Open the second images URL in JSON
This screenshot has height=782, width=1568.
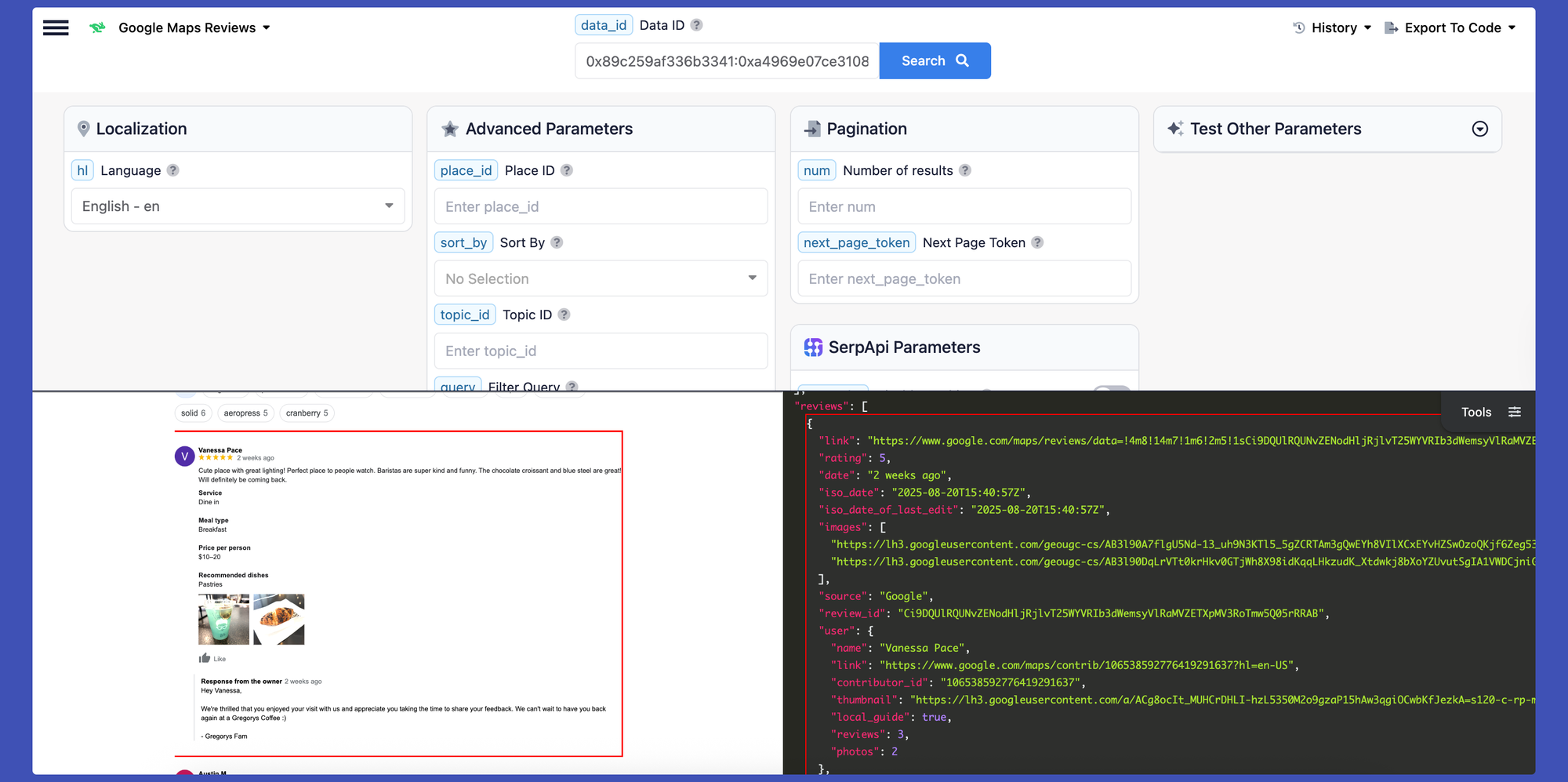point(1183,562)
